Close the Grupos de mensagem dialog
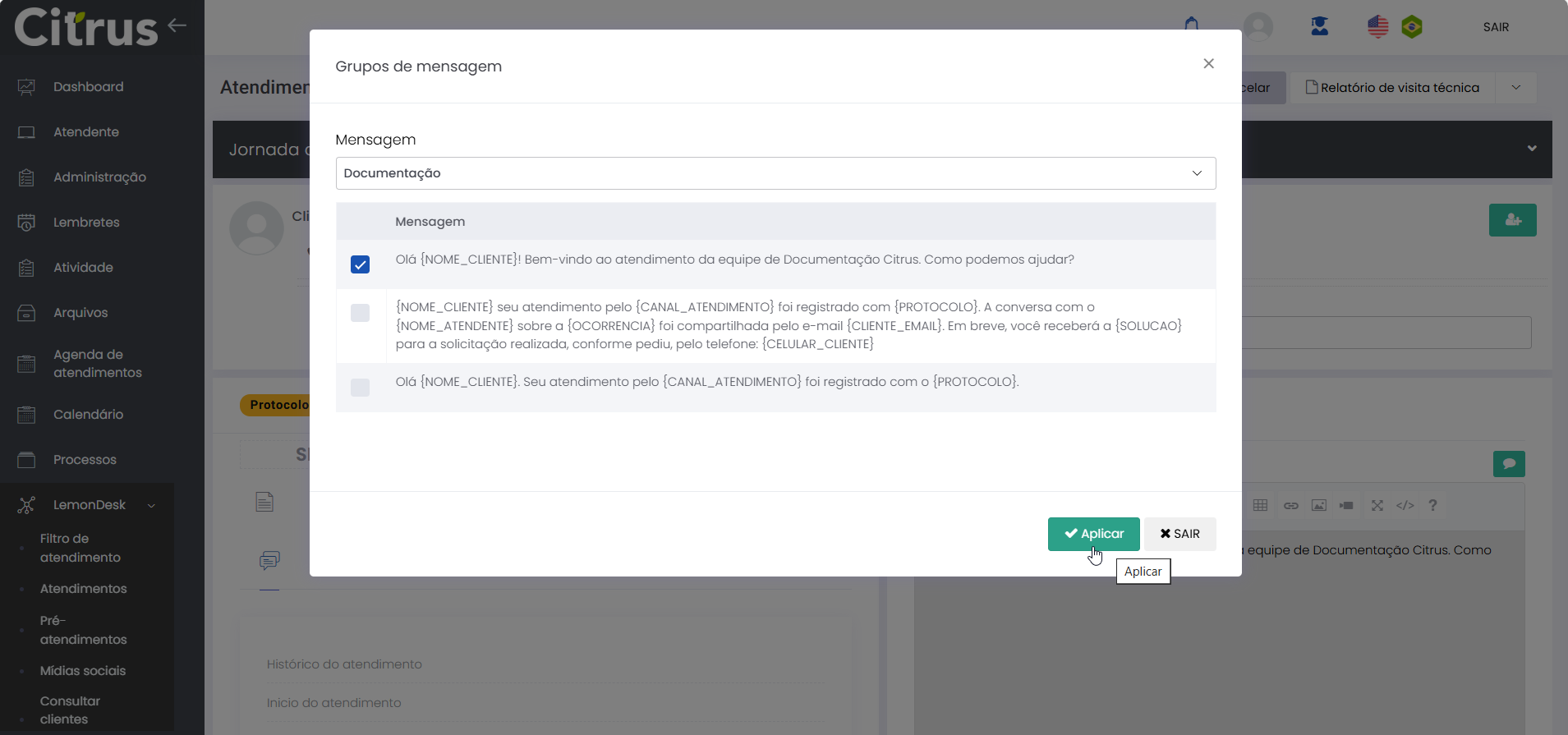Screen dimensions: 1568x735 [x=1208, y=64]
